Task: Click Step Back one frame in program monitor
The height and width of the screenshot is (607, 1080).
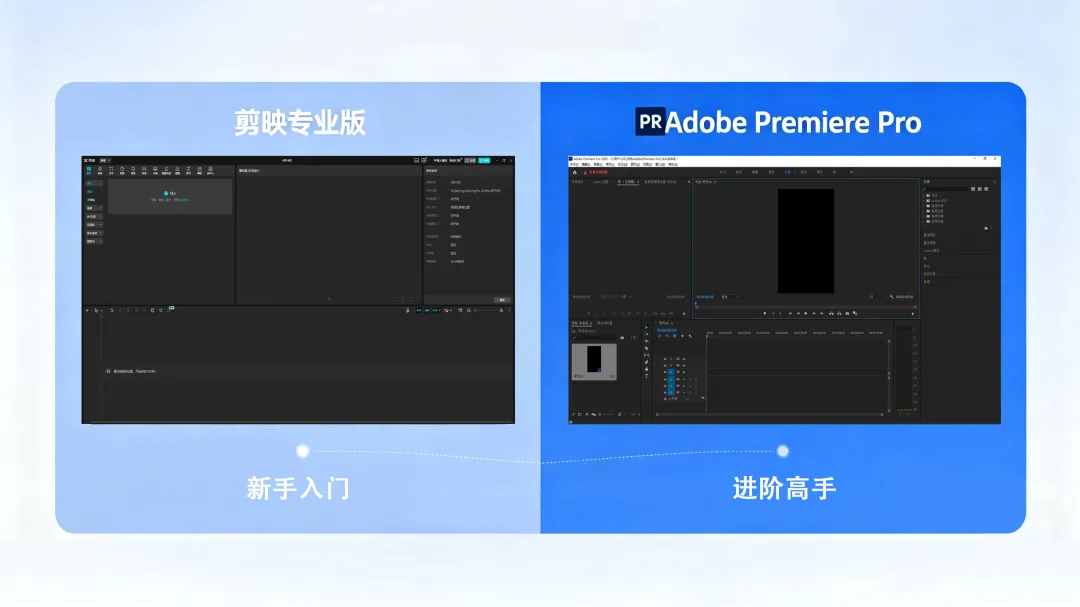Action: (x=798, y=313)
